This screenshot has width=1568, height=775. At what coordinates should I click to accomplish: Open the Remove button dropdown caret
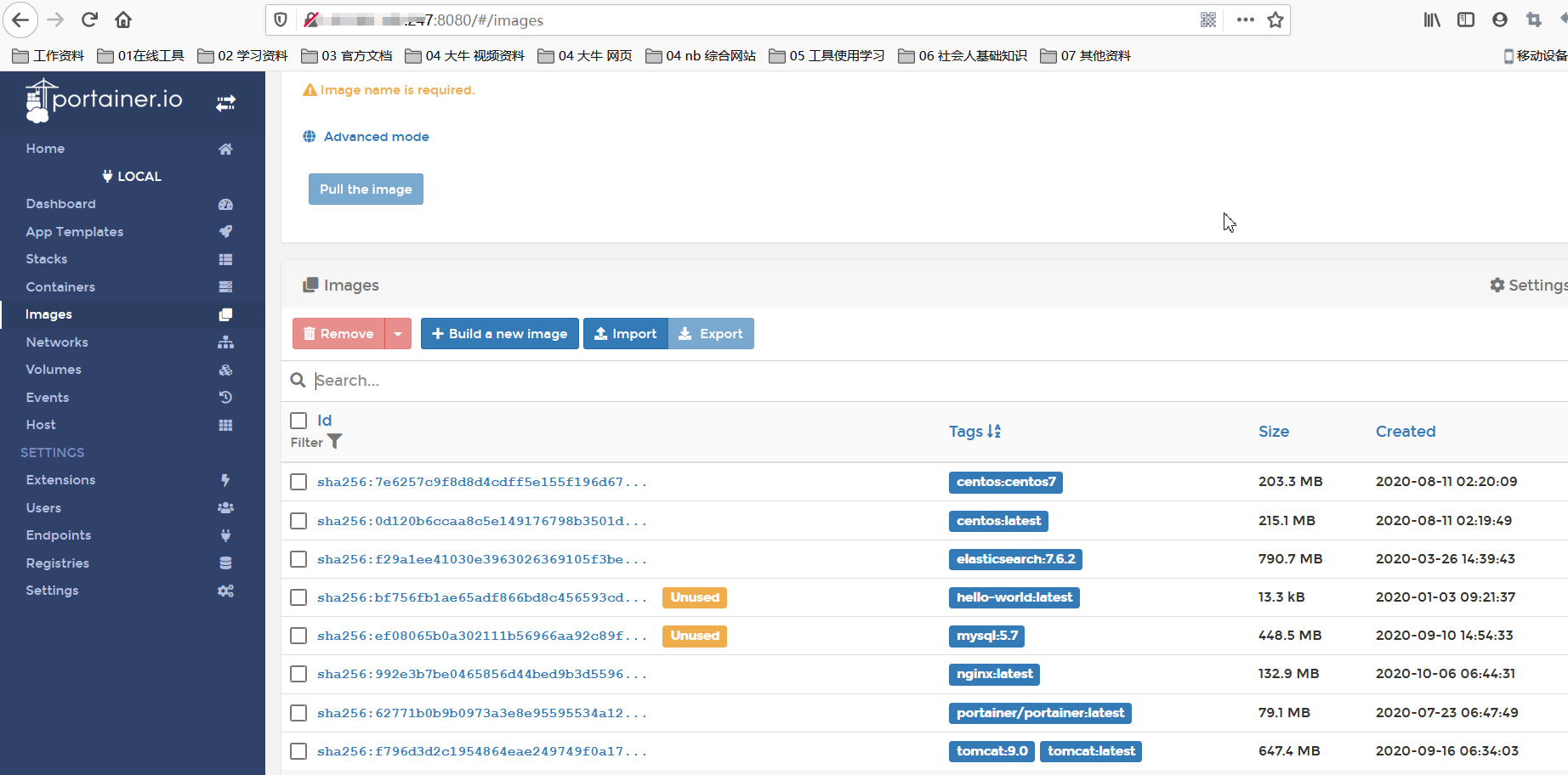pyautogui.click(x=398, y=334)
